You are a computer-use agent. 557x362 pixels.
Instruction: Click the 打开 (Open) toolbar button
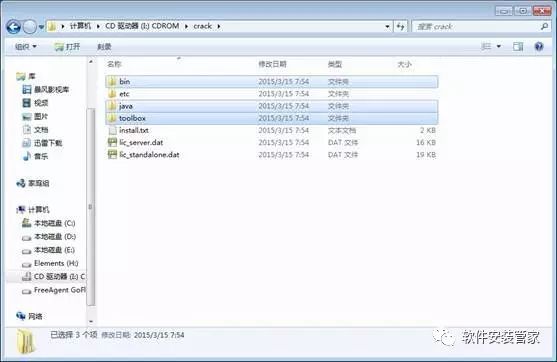coord(67,47)
